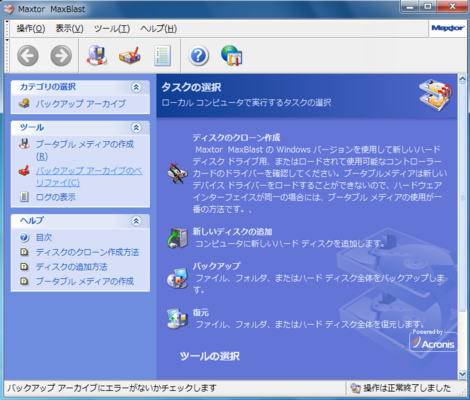Open the log view toolbar icon
The image size is (470, 400).
pos(163,56)
